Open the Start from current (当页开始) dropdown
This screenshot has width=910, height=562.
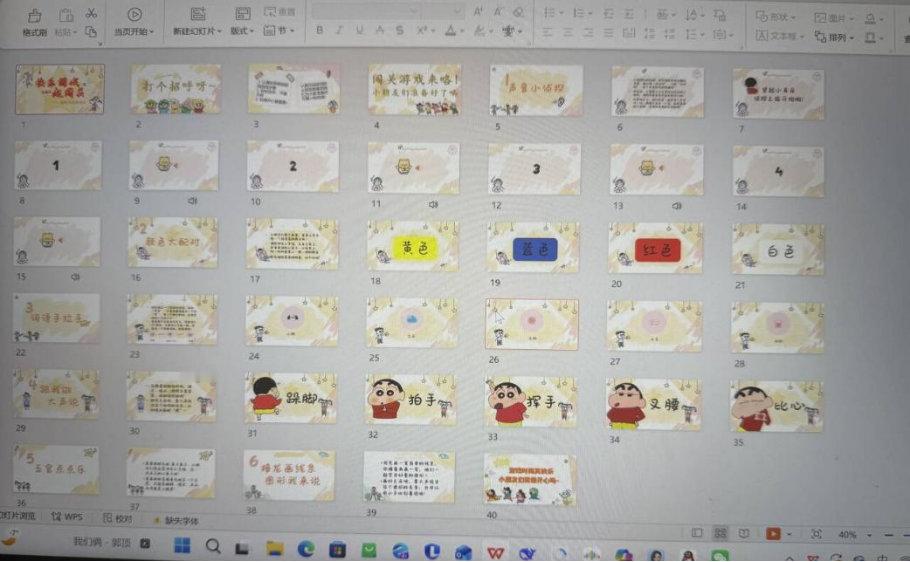[135, 31]
